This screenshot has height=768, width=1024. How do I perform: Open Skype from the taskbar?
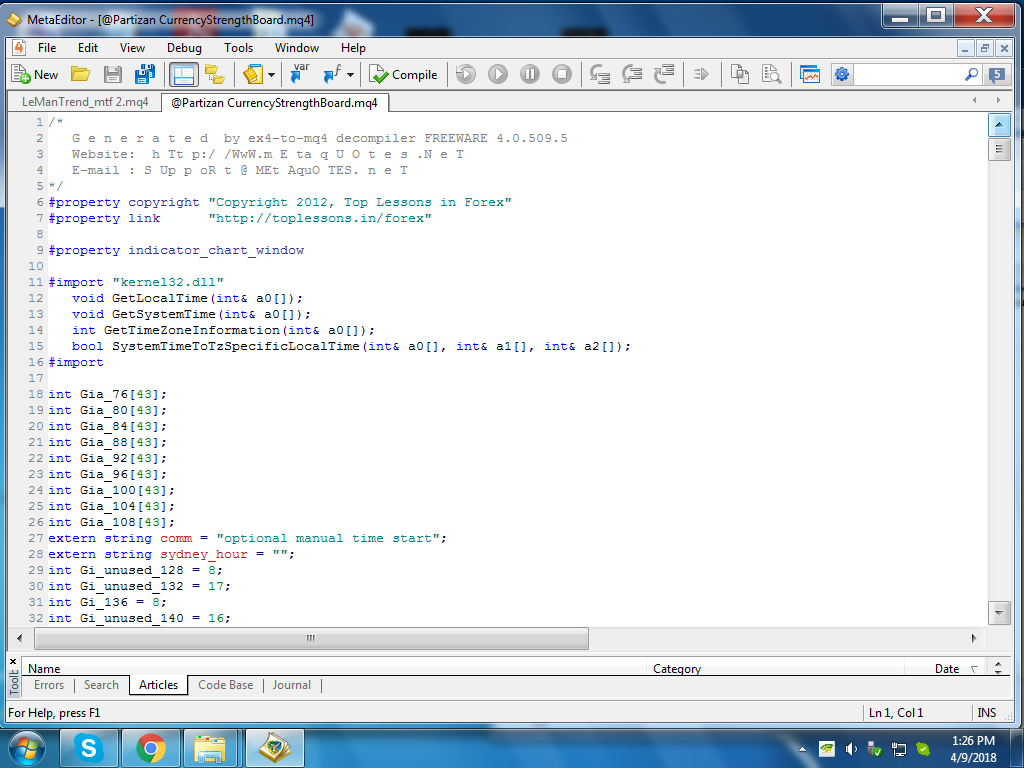click(x=89, y=748)
